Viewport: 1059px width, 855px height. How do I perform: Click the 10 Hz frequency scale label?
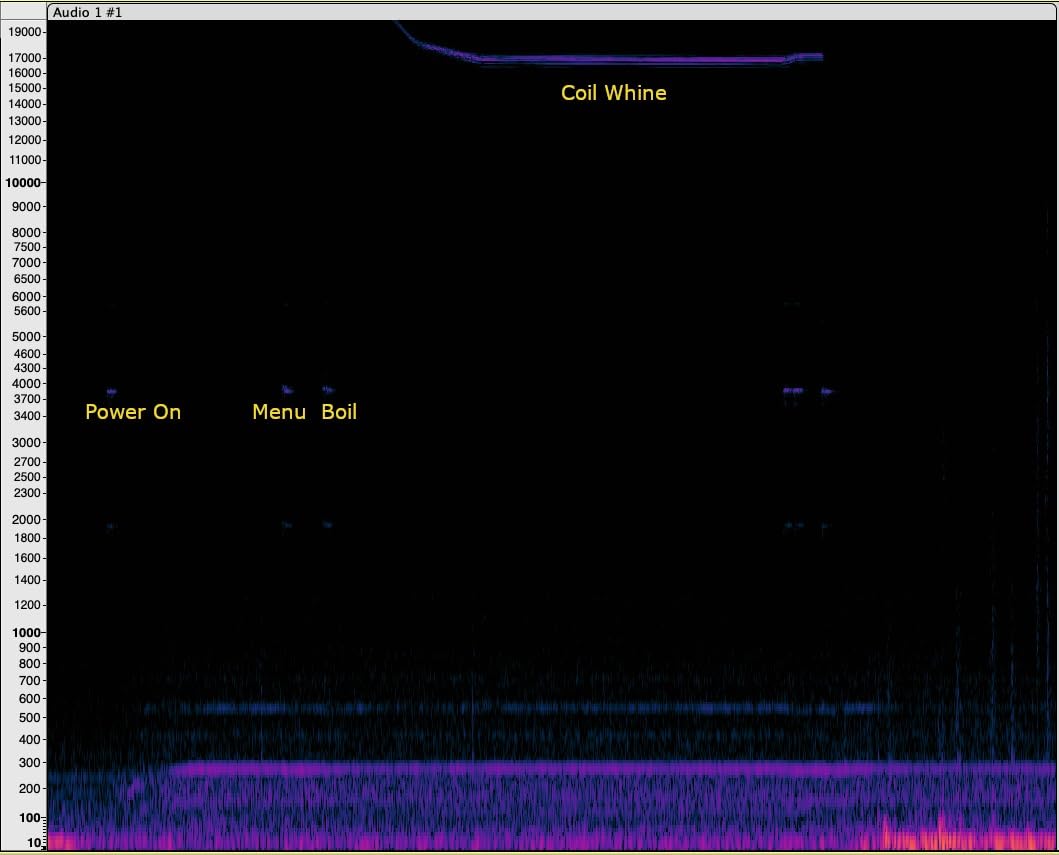(x=33, y=842)
